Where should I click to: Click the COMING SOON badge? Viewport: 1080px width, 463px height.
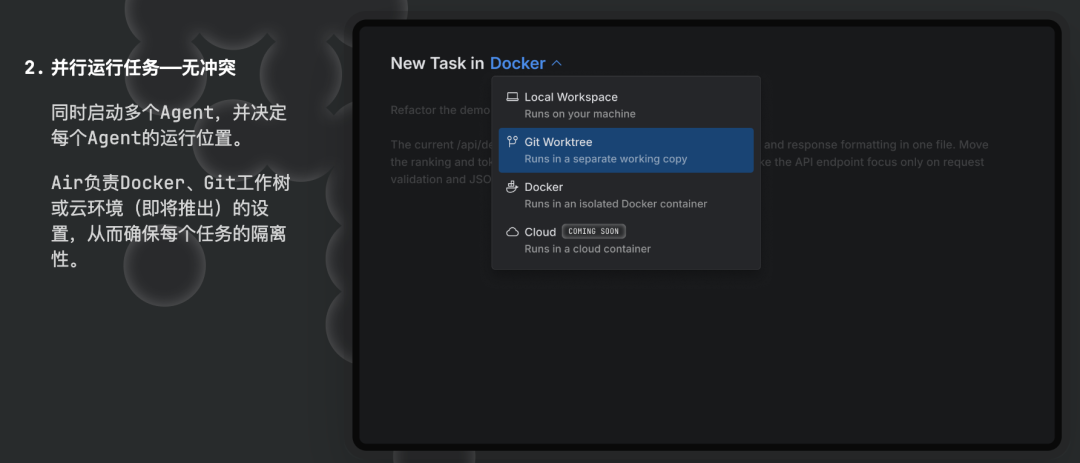593,232
